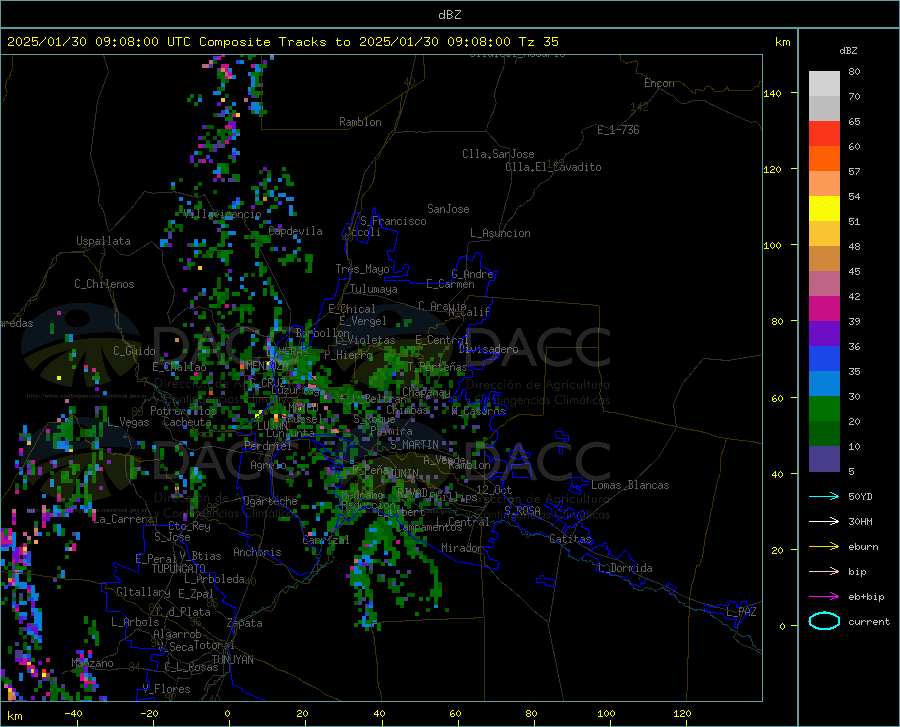Pick the red swatch between 65 and 60
This screenshot has height=727, width=900.
click(824, 134)
